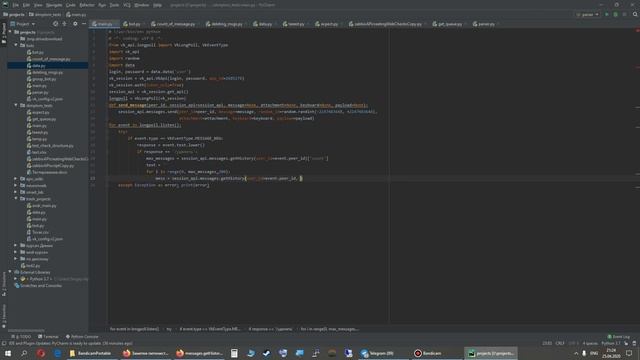The width and height of the screenshot is (640, 360).
Task: Start debugging with the green bug icon
Action: 616,14
